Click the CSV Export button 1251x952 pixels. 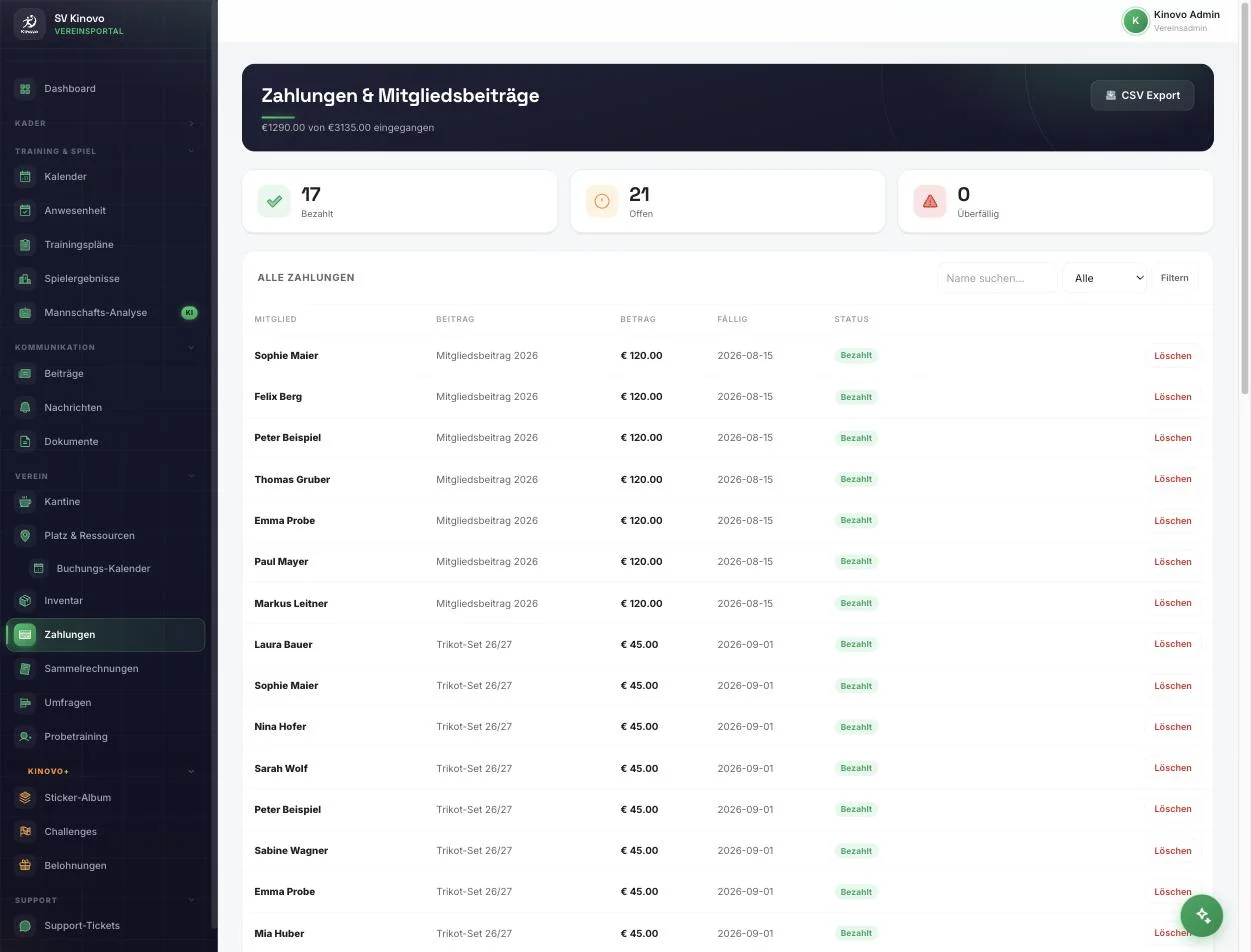point(1142,96)
